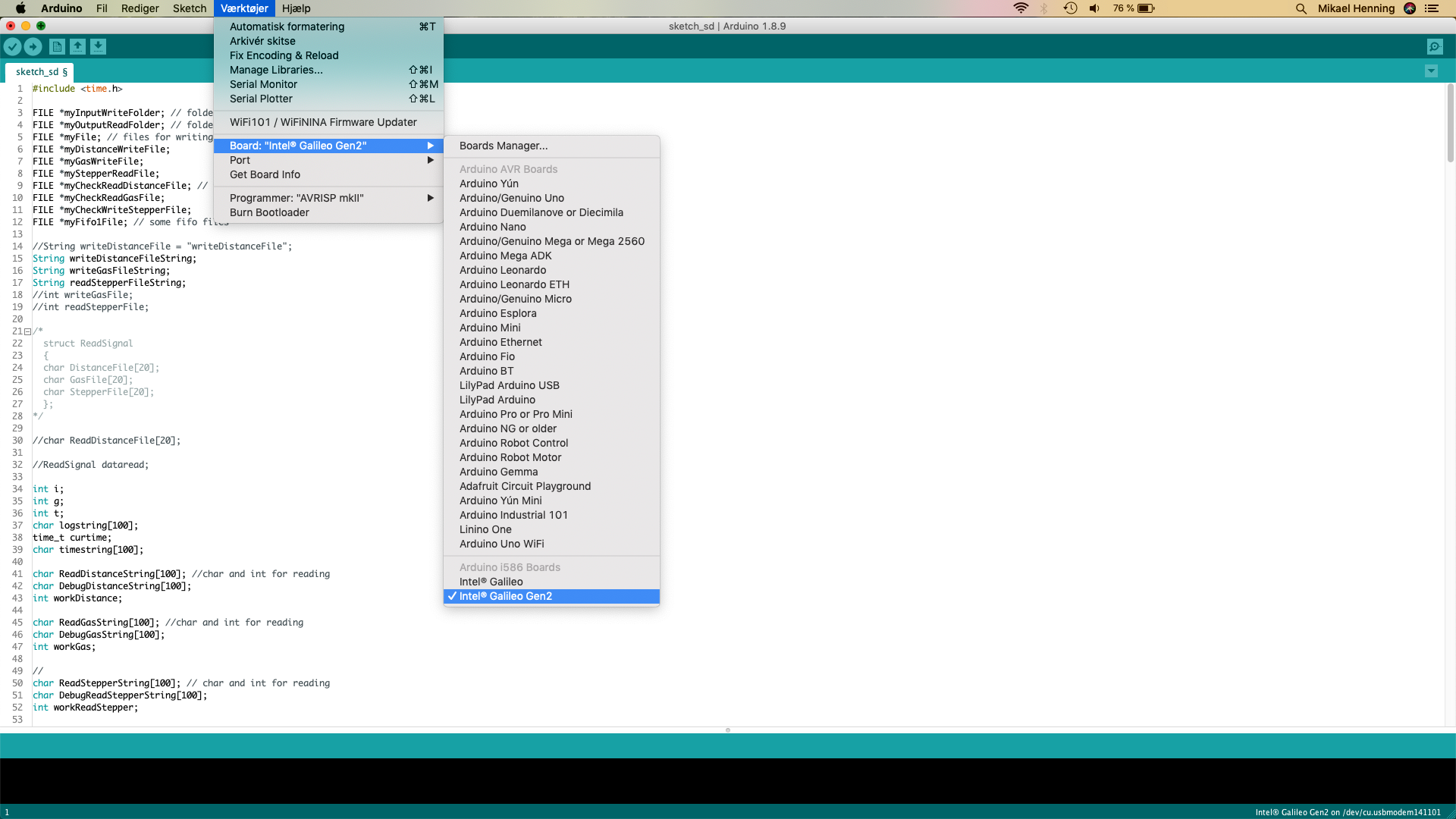Open Boards Manager...
1456x819 pixels.
click(x=551, y=146)
